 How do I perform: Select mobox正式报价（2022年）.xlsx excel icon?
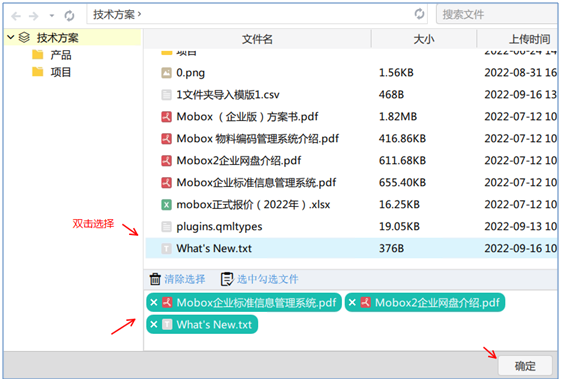166,205
